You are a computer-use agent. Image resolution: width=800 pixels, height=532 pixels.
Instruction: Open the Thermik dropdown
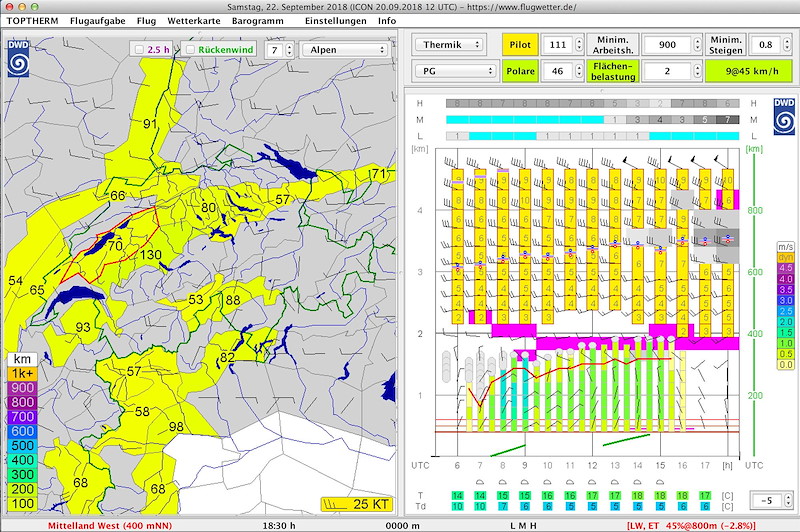click(449, 45)
